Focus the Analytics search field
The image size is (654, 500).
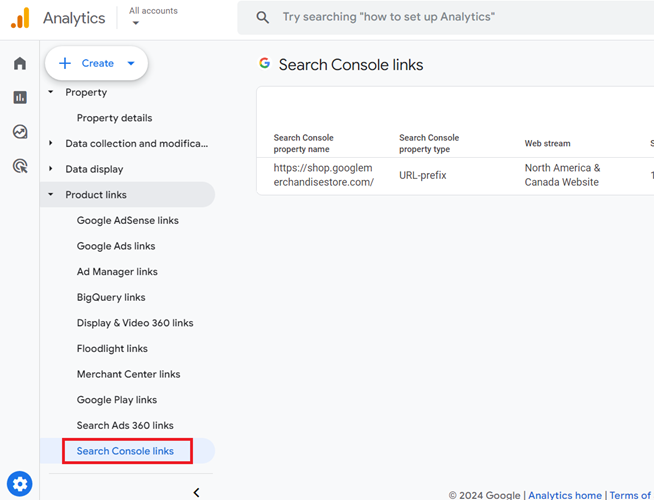click(445, 17)
